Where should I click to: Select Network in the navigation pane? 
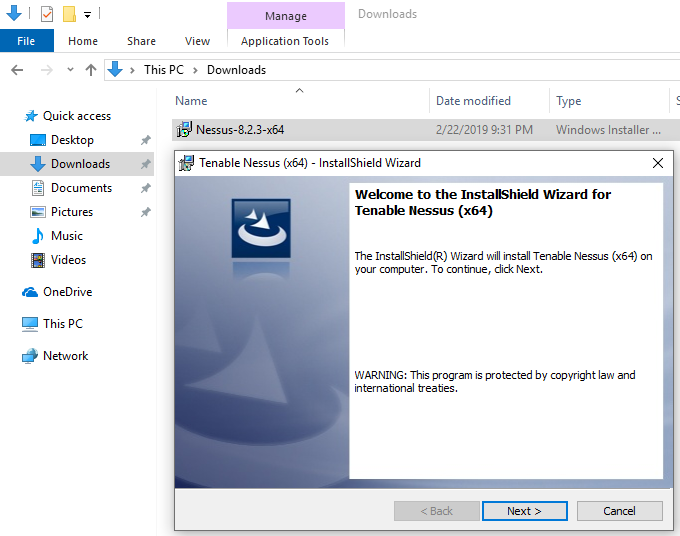click(x=65, y=356)
